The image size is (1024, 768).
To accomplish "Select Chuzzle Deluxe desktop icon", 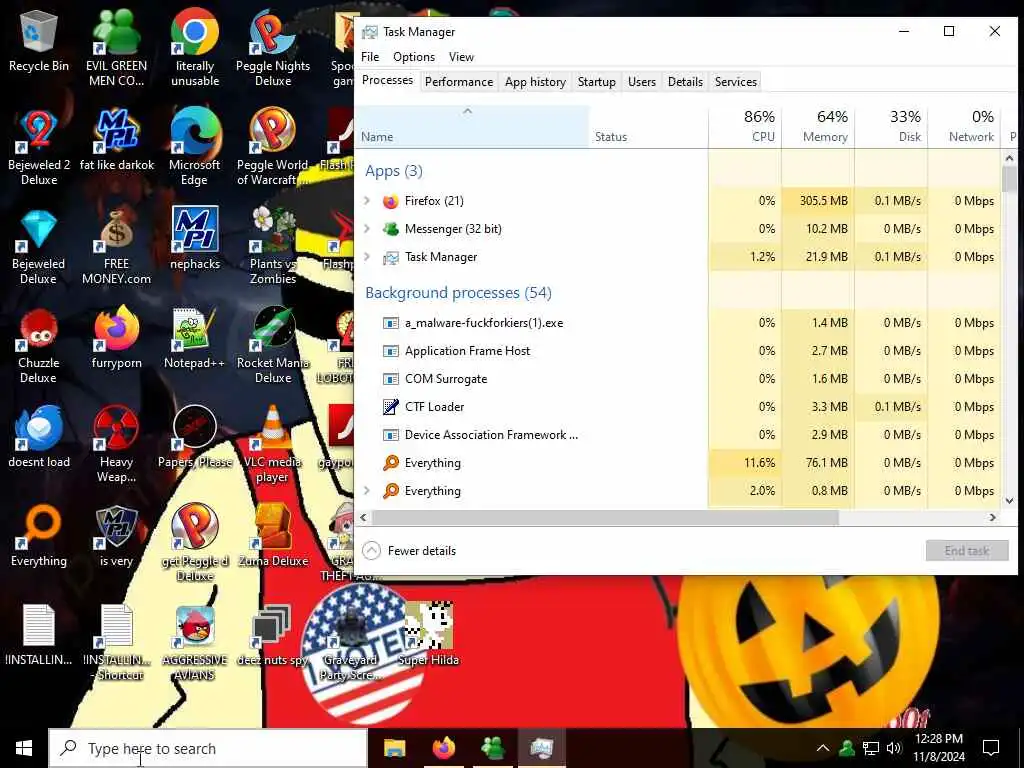I will (x=39, y=345).
